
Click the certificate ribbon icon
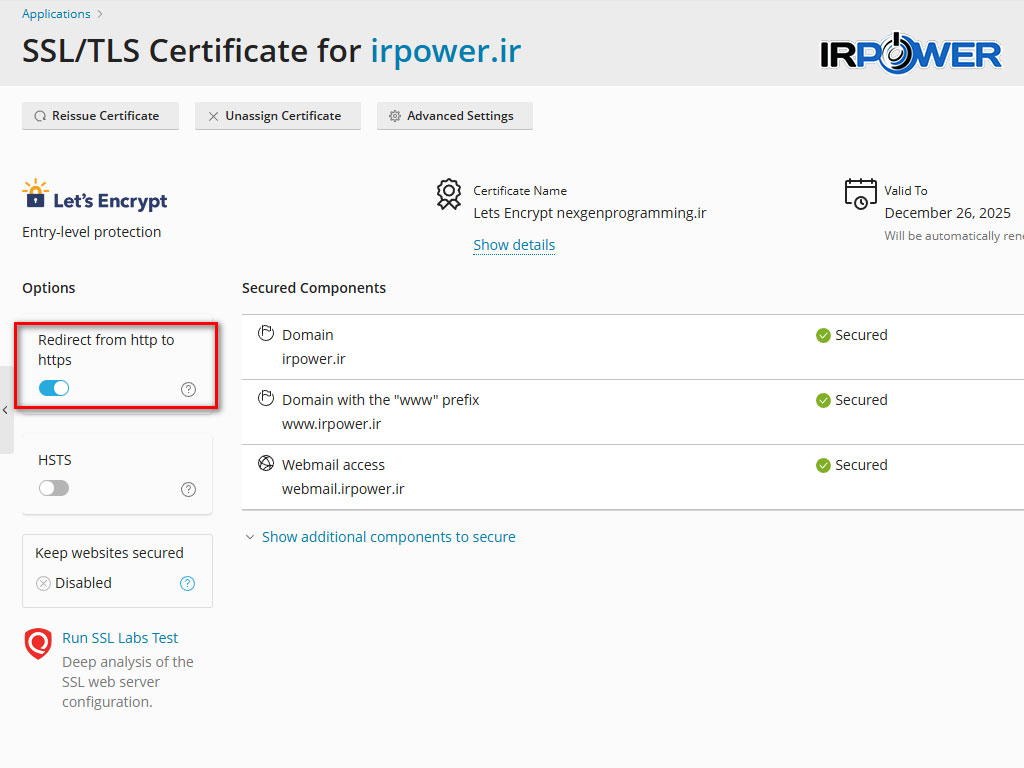click(449, 194)
